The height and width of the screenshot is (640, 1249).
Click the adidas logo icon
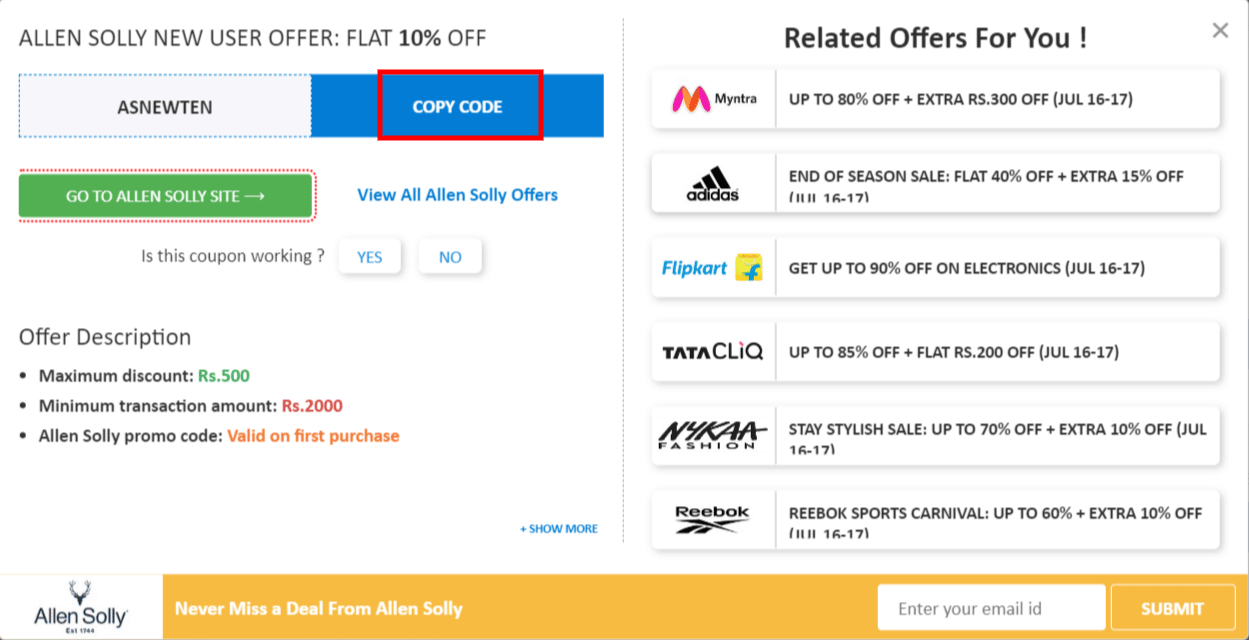(712, 183)
